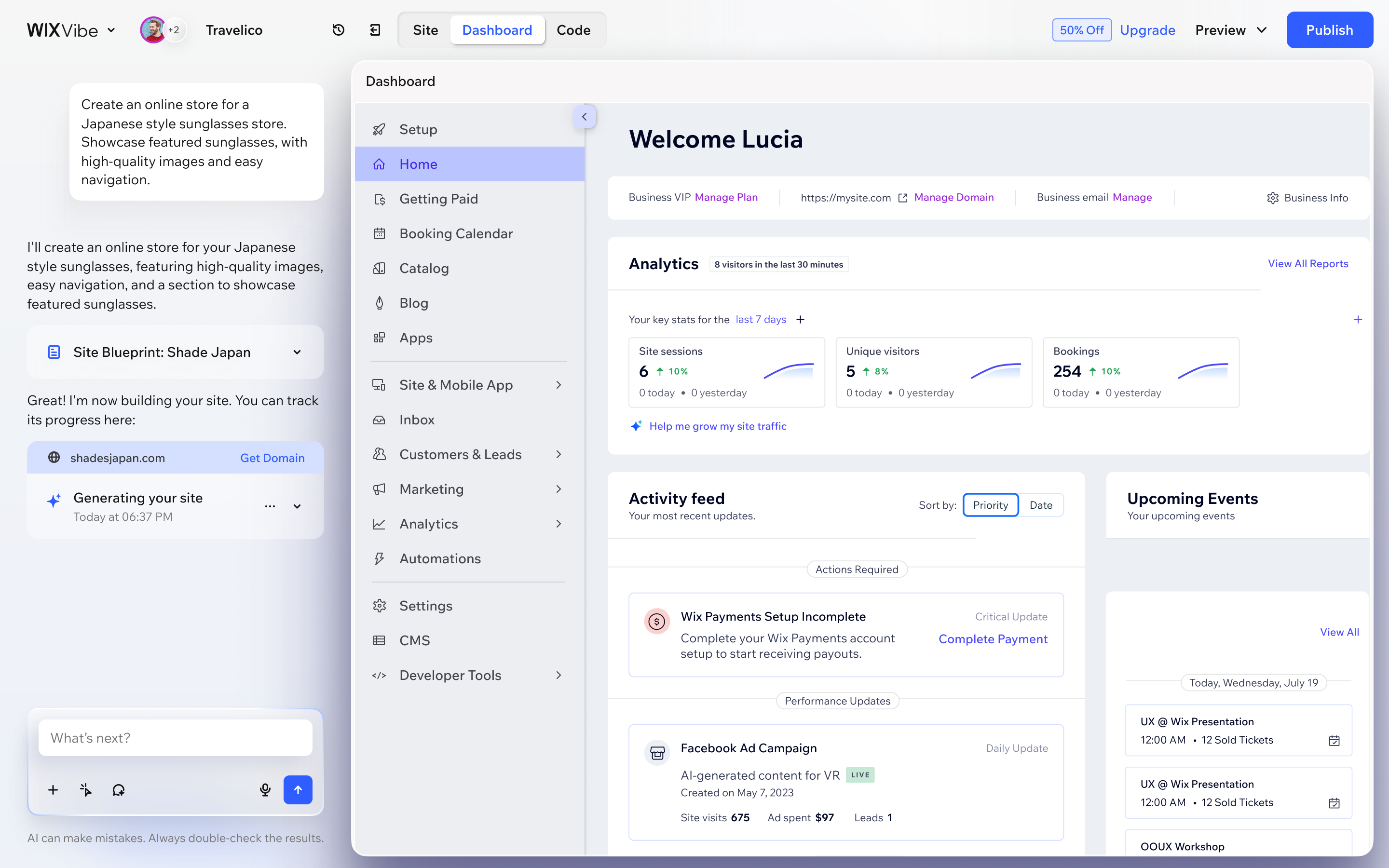Open Manage Plan link
Screen dimensions: 1389x868
[726, 197]
